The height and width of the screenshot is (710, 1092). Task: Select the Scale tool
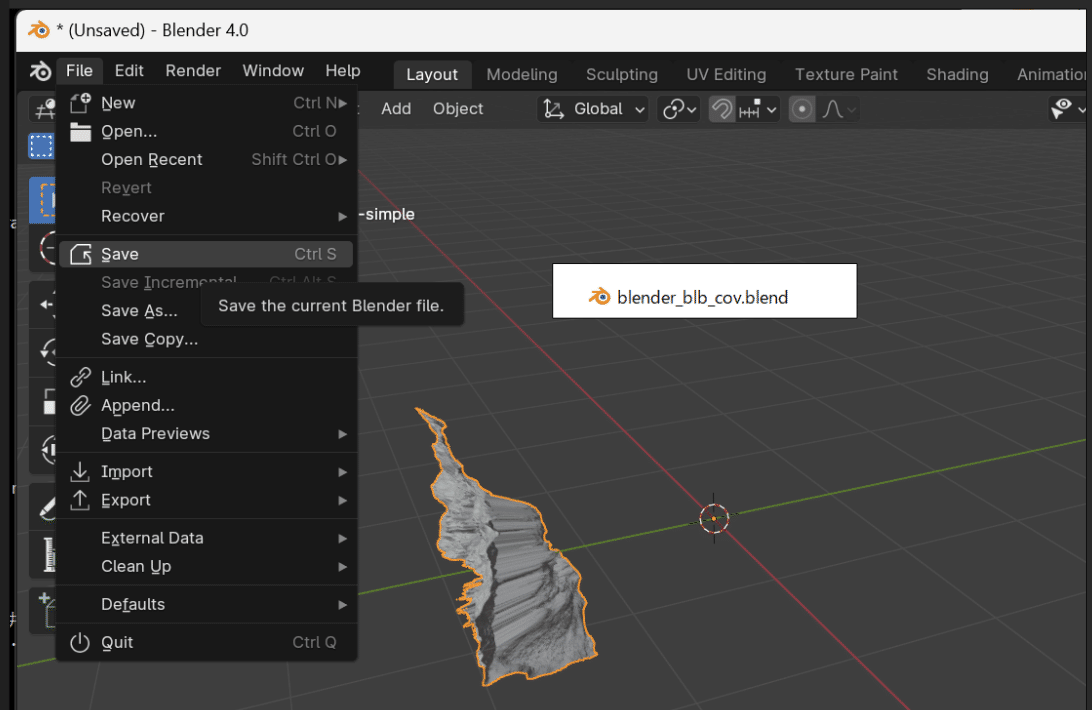(x=45, y=400)
